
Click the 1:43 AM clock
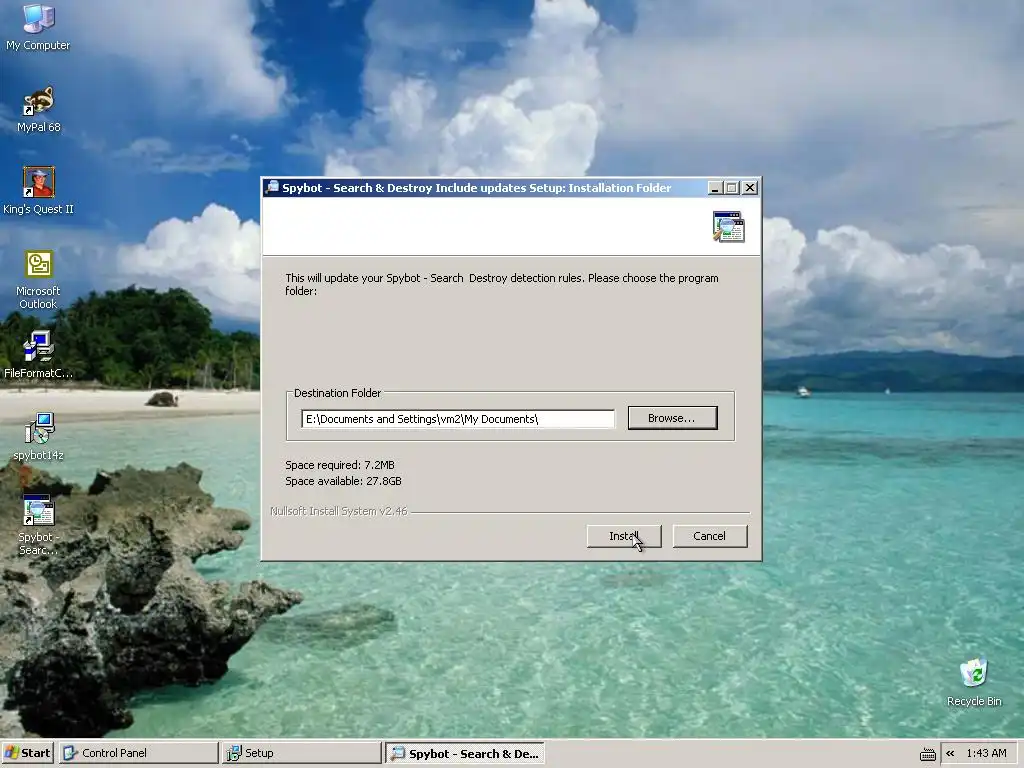[x=985, y=753]
